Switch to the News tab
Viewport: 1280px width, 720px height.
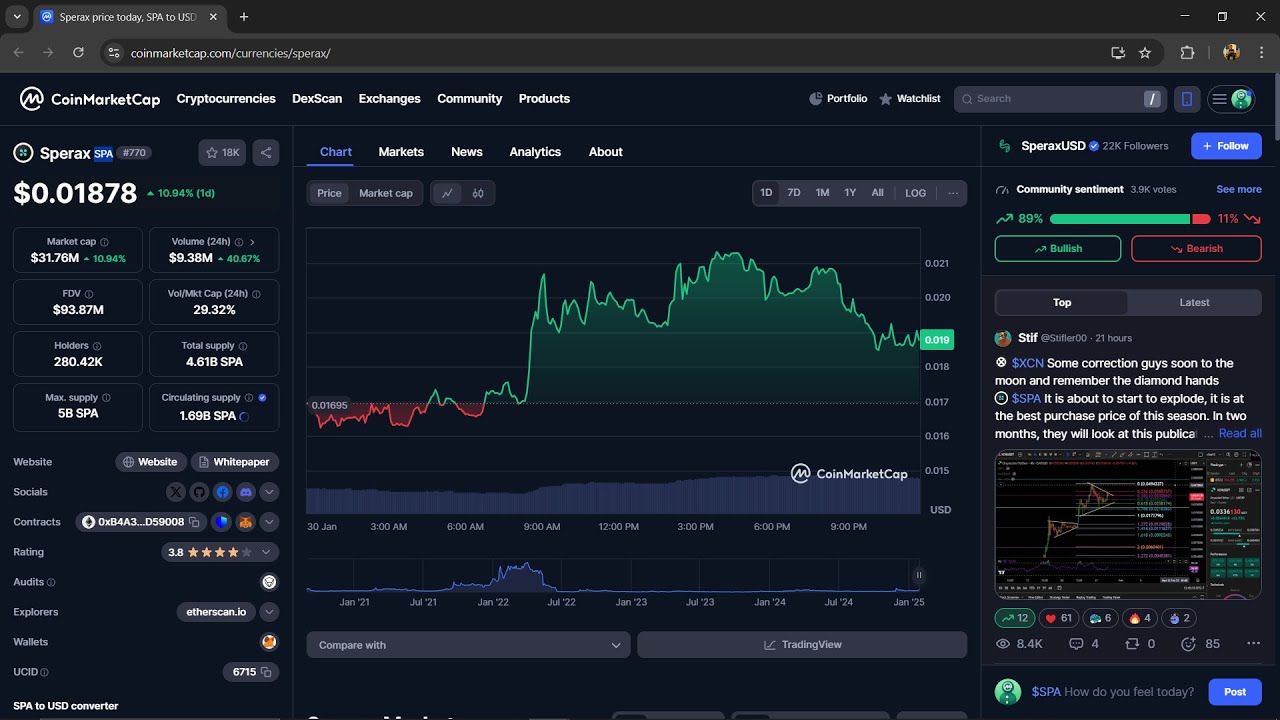coord(467,152)
